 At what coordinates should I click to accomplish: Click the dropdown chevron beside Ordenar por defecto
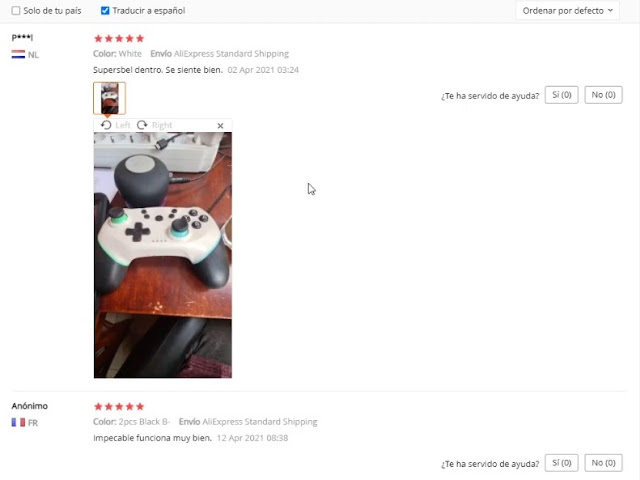610,11
